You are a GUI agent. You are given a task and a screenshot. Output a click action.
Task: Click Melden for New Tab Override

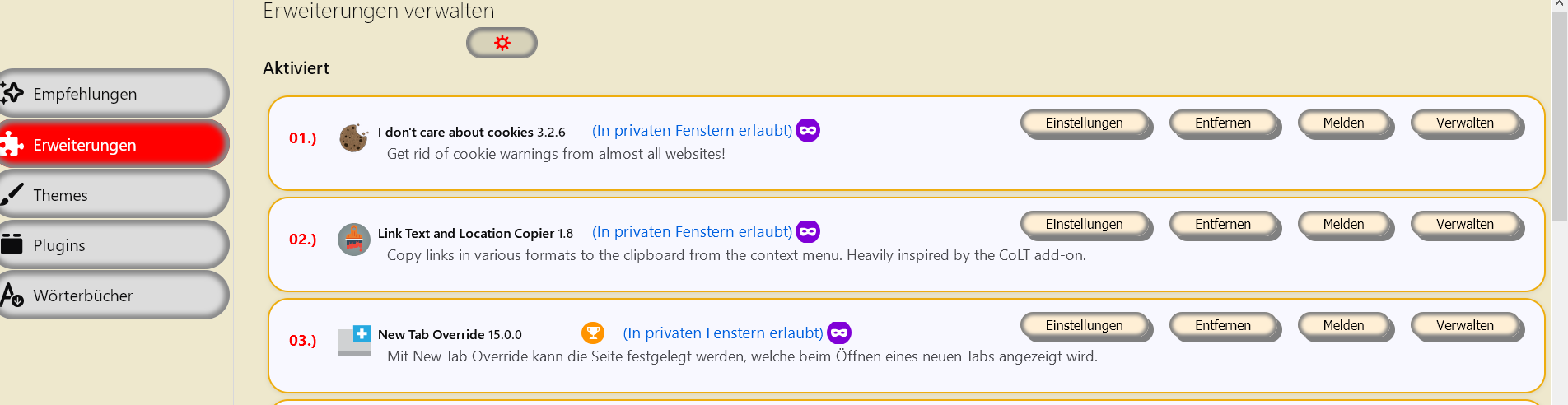coord(1343,325)
